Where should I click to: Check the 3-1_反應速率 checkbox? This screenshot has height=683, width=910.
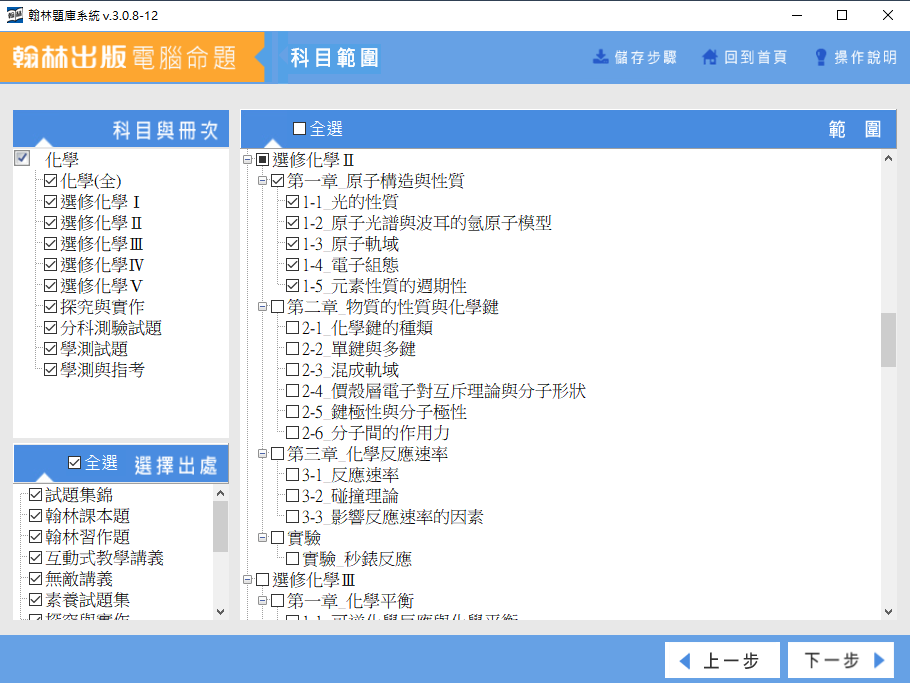pyautogui.click(x=292, y=475)
